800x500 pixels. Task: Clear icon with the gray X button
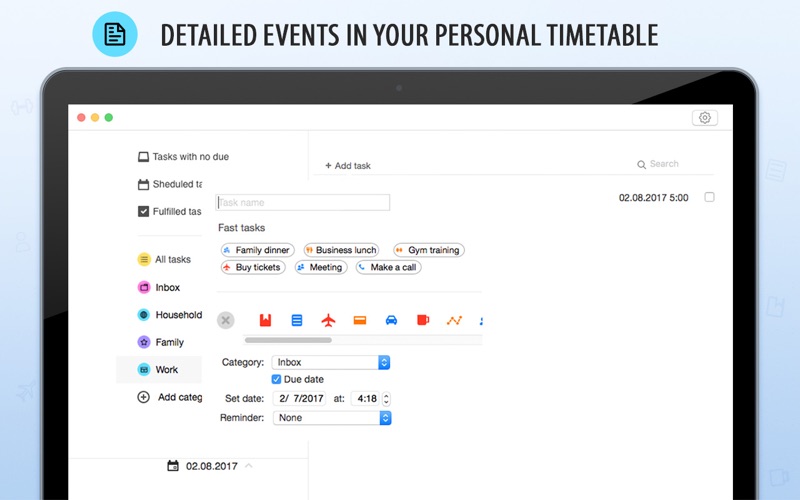(226, 320)
